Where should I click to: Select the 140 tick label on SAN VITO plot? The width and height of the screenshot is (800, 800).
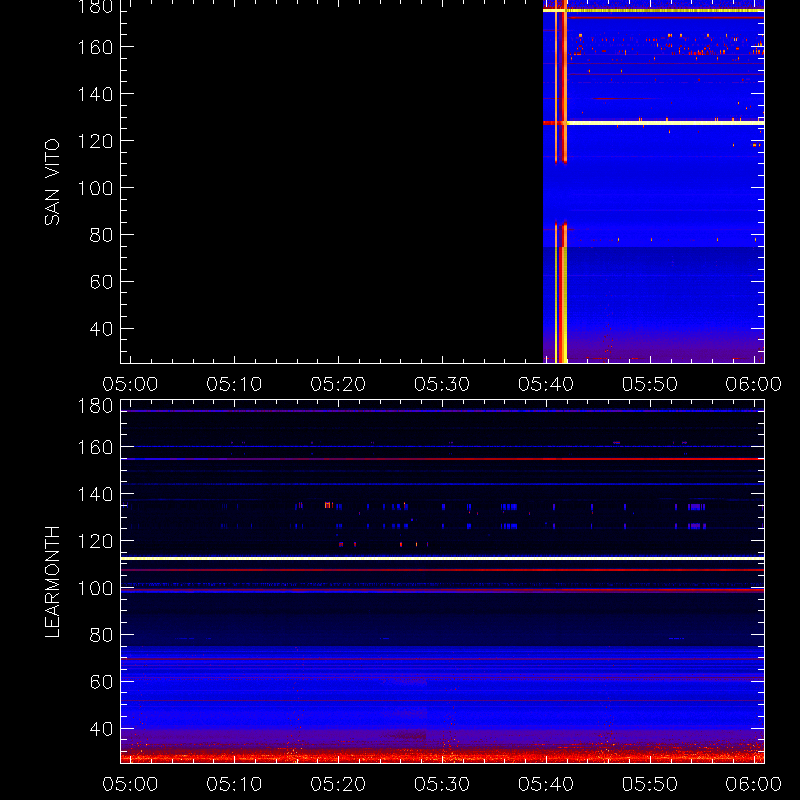(x=95, y=94)
